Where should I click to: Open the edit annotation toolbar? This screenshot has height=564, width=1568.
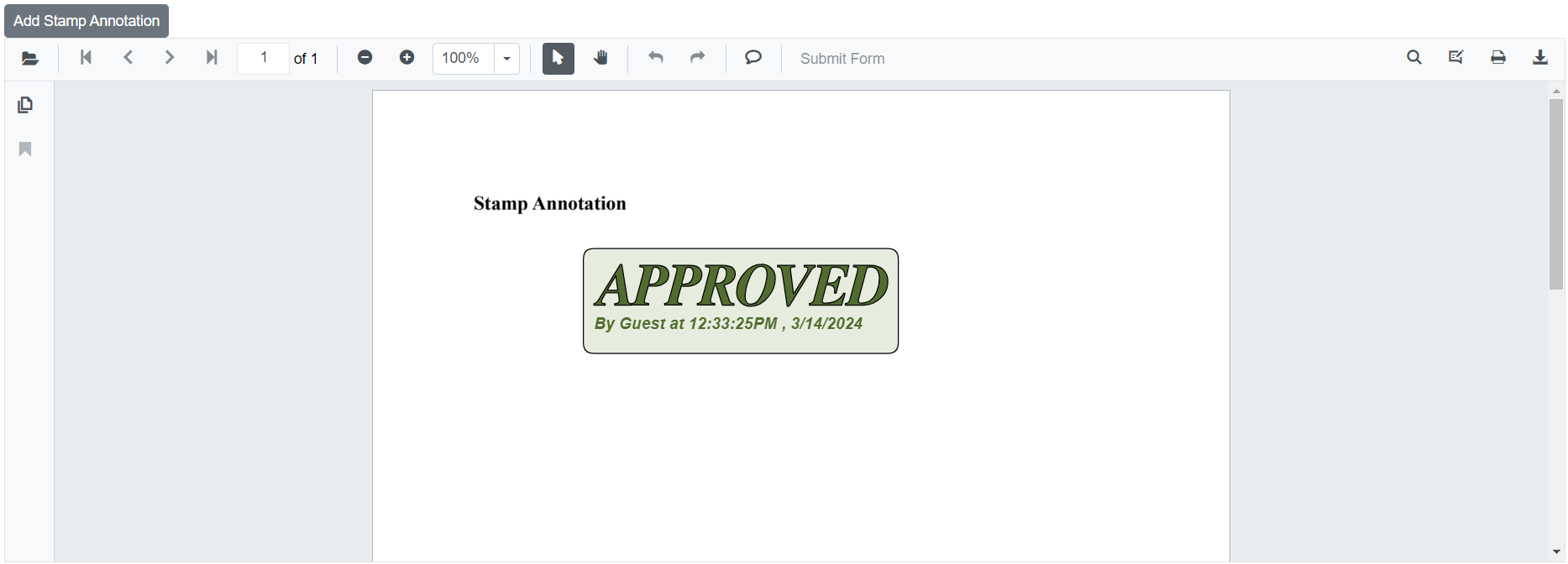(x=1456, y=58)
